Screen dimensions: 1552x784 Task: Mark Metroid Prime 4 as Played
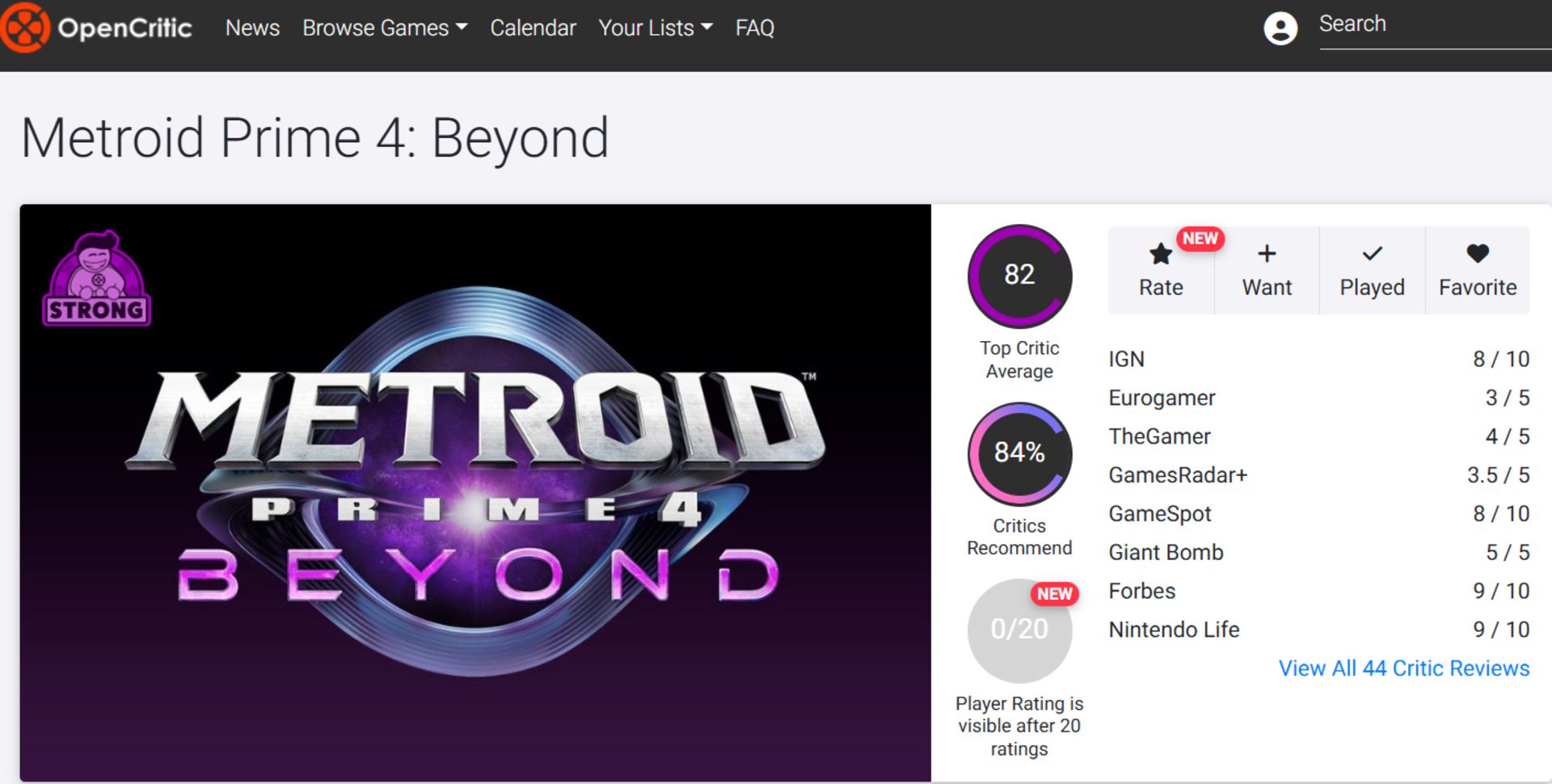tap(1372, 269)
